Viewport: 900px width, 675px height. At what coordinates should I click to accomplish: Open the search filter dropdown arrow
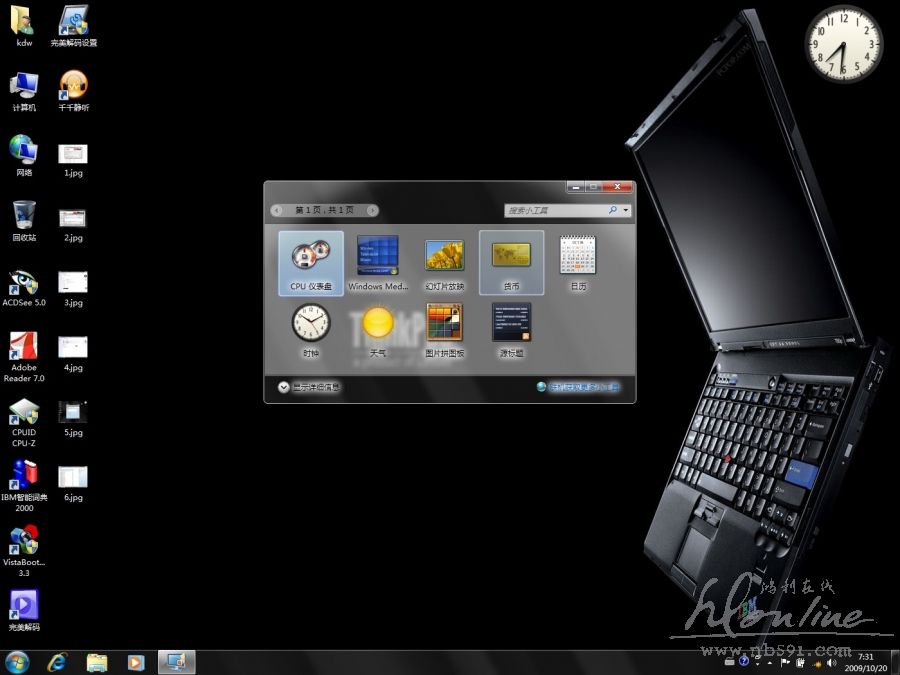626,211
